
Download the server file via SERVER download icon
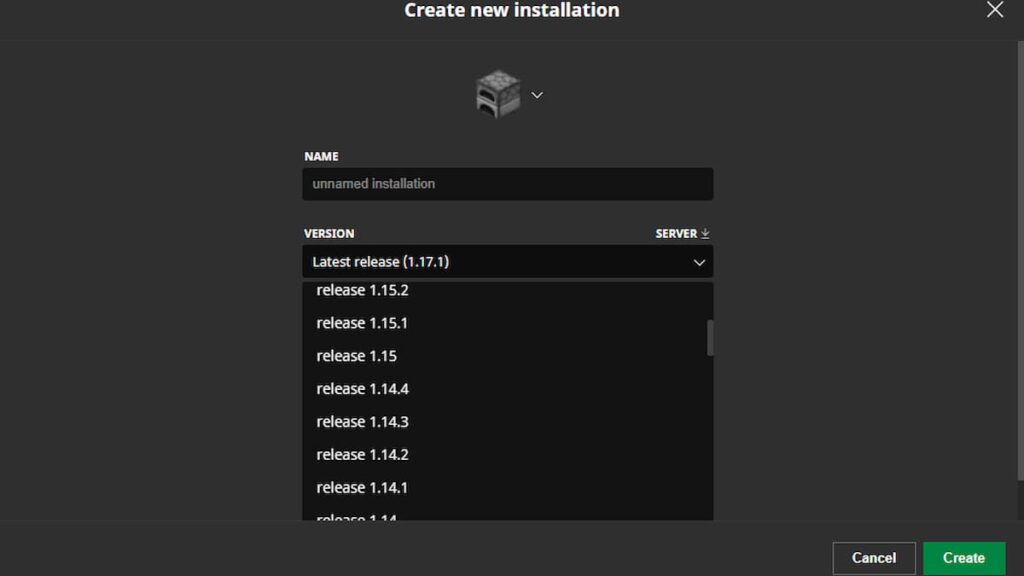(704, 233)
